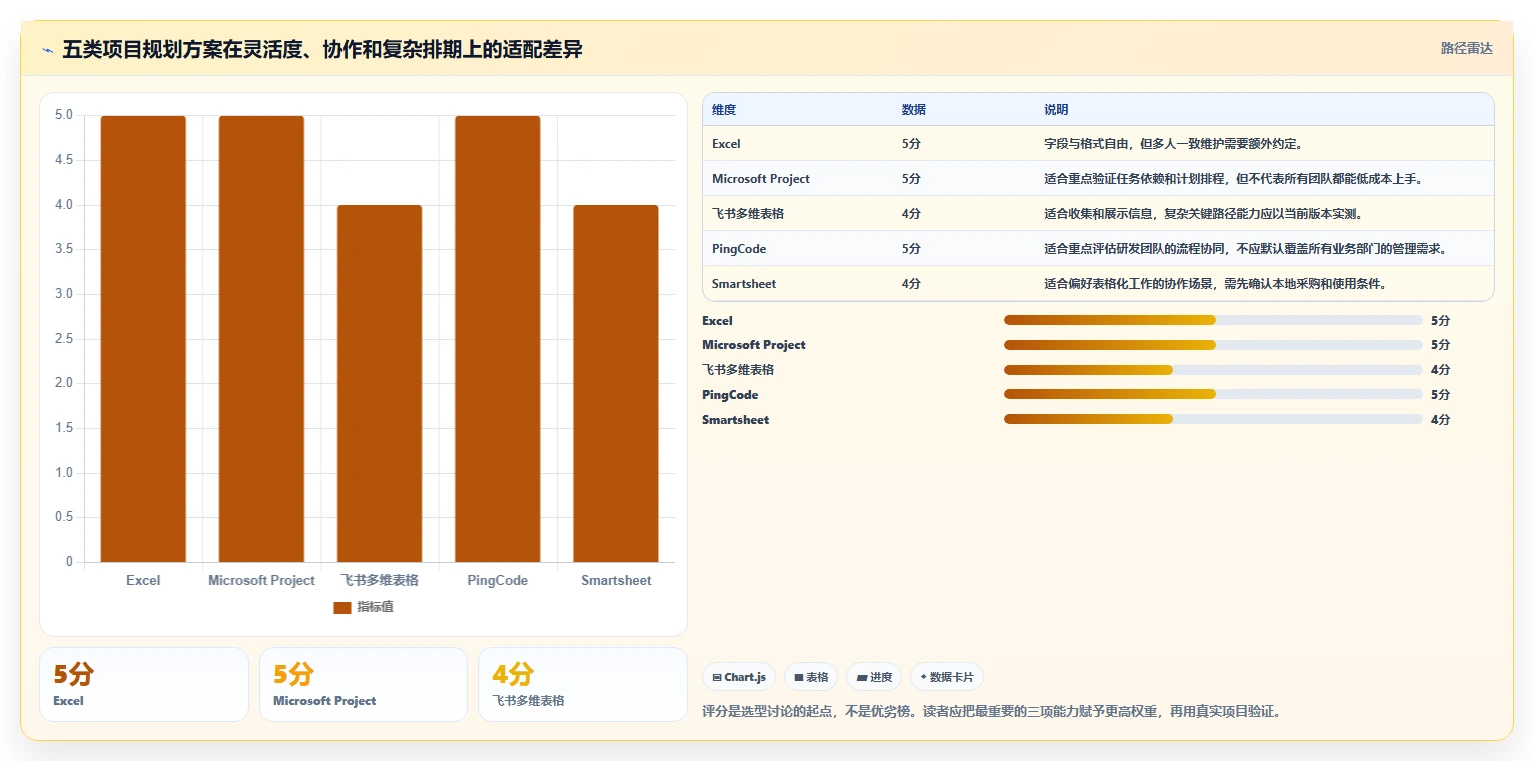Click the 路径雷达 label in header
Viewport: 1534px width, 761px height.
[1466, 49]
